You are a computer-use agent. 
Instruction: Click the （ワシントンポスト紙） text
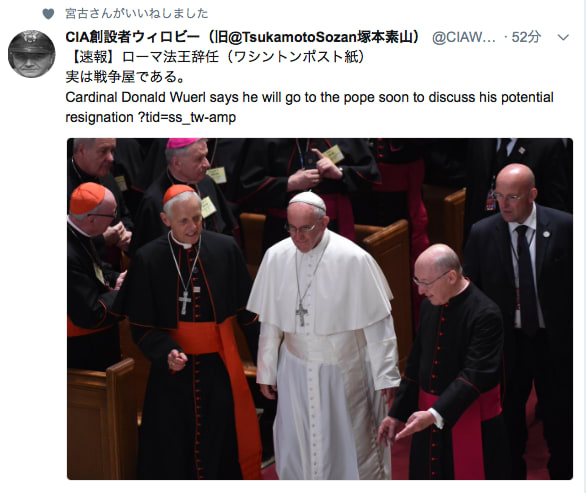pyautogui.click(x=295, y=57)
